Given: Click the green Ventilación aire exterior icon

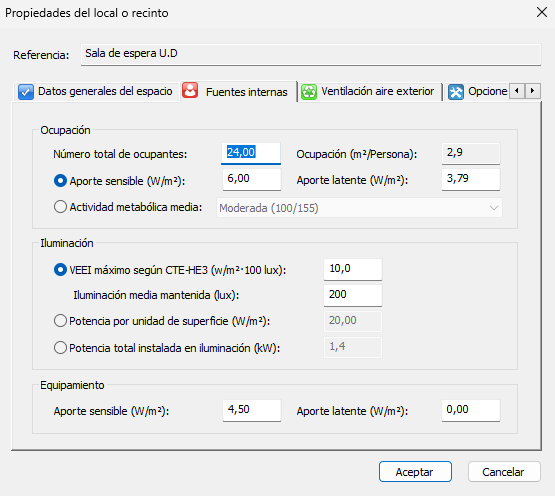Looking at the screenshot, I should pyautogui.click(x=309, y=92).
